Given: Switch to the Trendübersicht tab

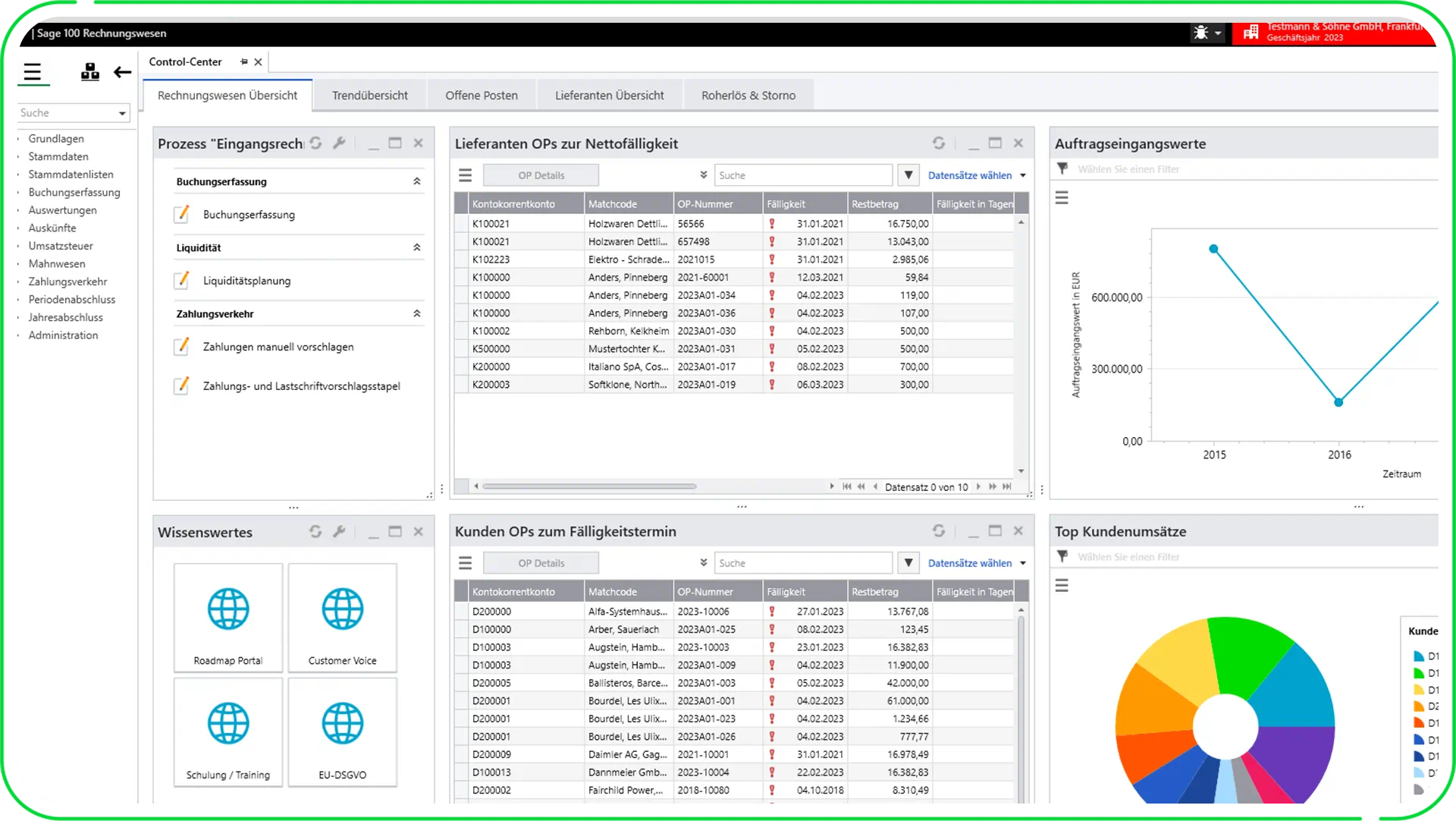Looking at the screenshot, I should click(x=369, y=96).
